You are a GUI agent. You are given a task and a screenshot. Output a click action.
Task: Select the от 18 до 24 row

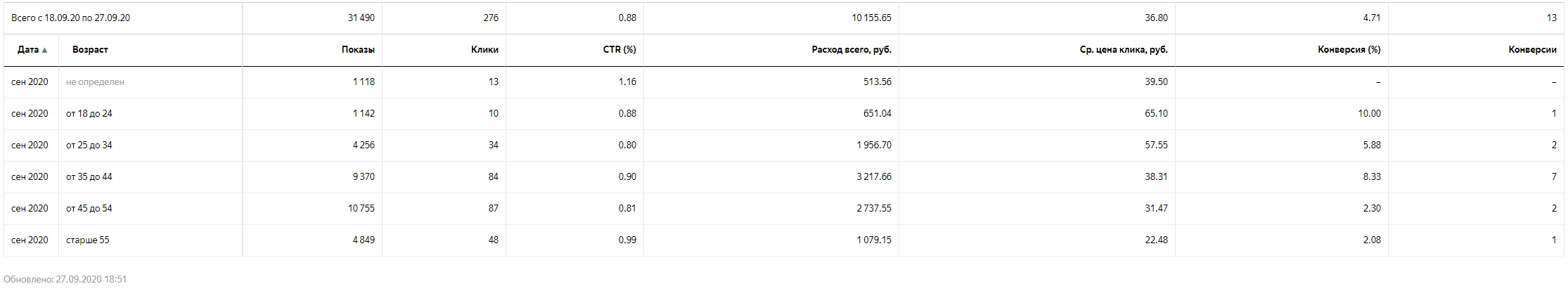pos(784,114)
